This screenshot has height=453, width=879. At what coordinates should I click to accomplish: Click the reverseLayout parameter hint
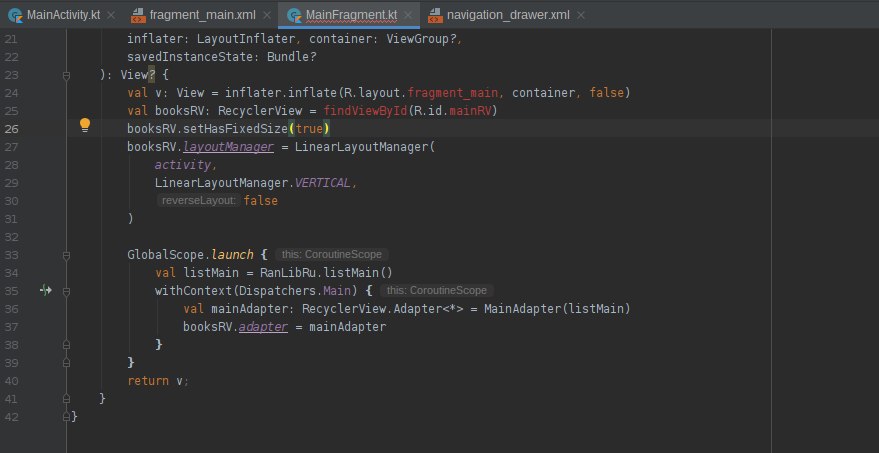[199, 201]
